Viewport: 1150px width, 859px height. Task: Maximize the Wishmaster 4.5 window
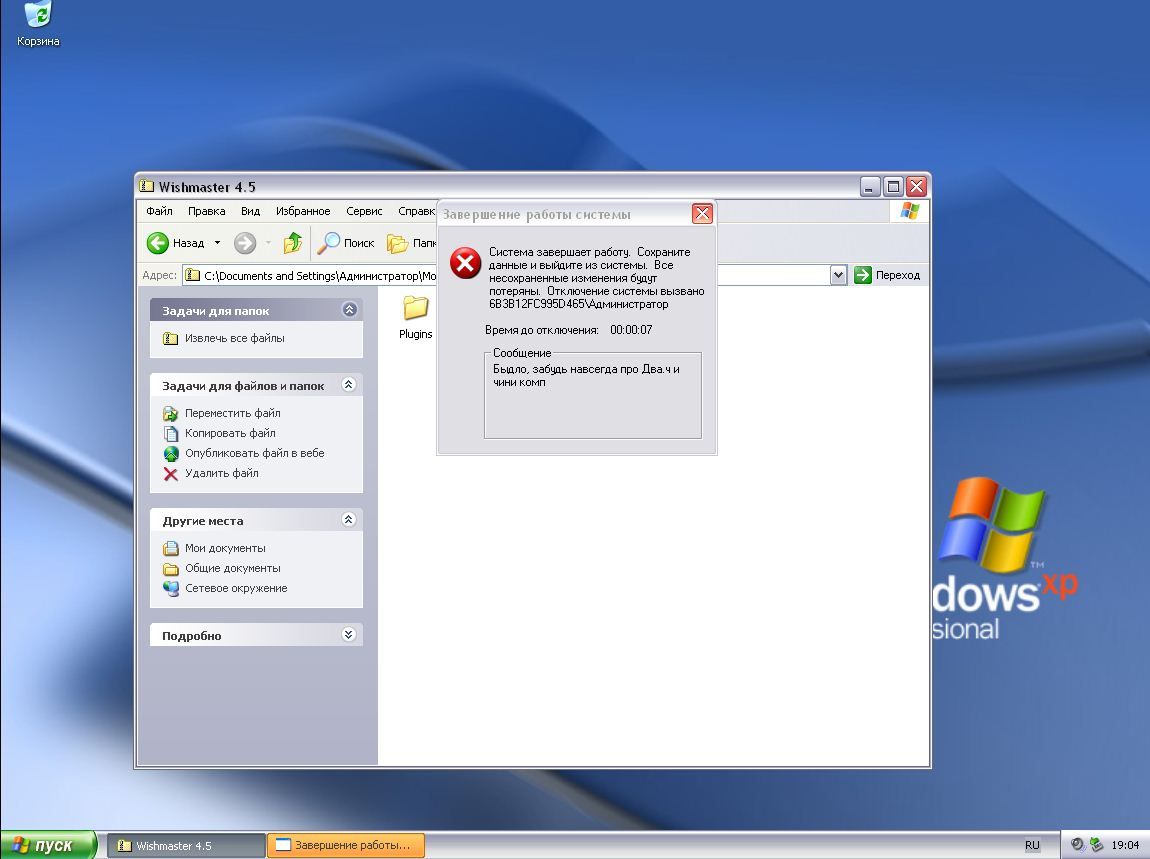(x=893, y=186)
